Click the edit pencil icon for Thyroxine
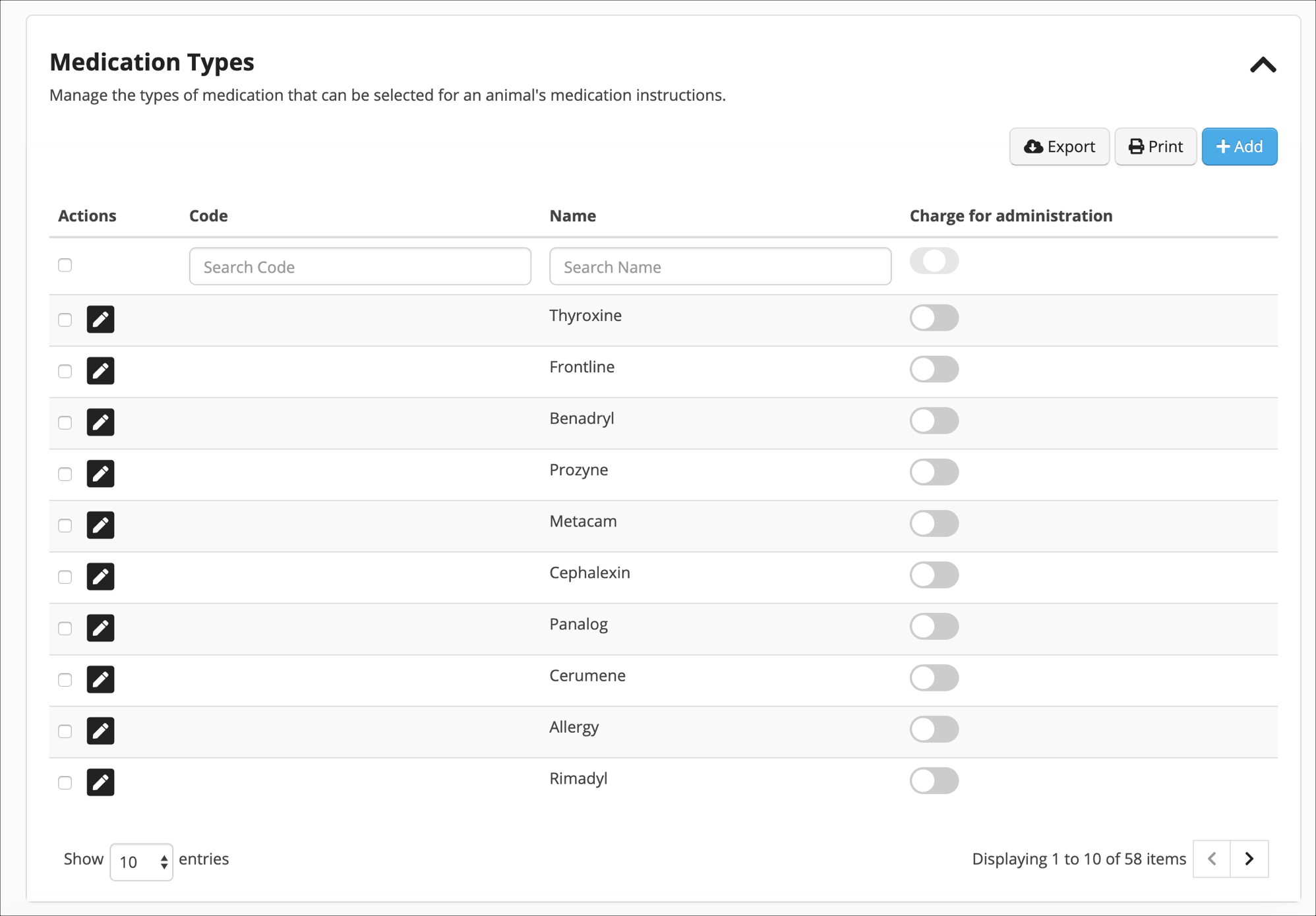 pyautogui.click(x=100, y=319)
